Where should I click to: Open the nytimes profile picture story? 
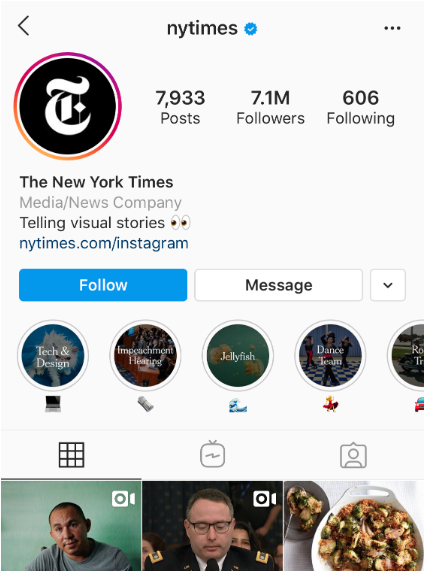pos(68,106)
